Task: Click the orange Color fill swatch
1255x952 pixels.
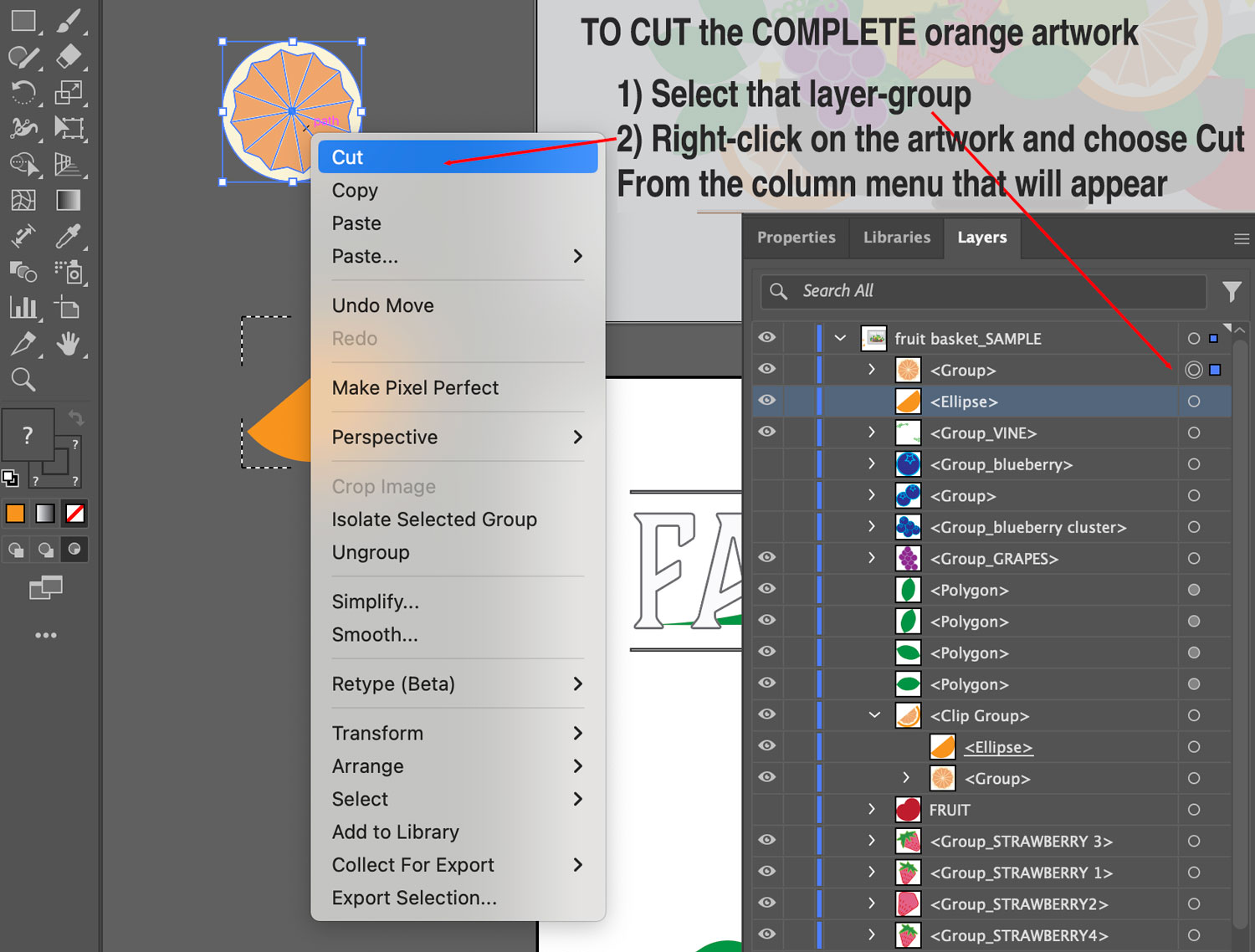Action: (15, 514)
